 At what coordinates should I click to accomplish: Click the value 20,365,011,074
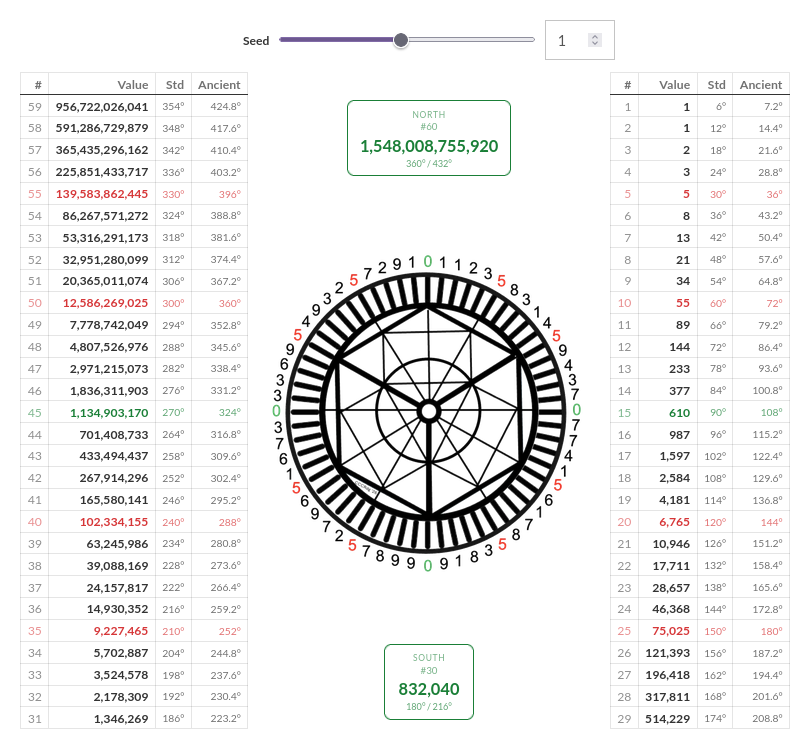[105, 281]
